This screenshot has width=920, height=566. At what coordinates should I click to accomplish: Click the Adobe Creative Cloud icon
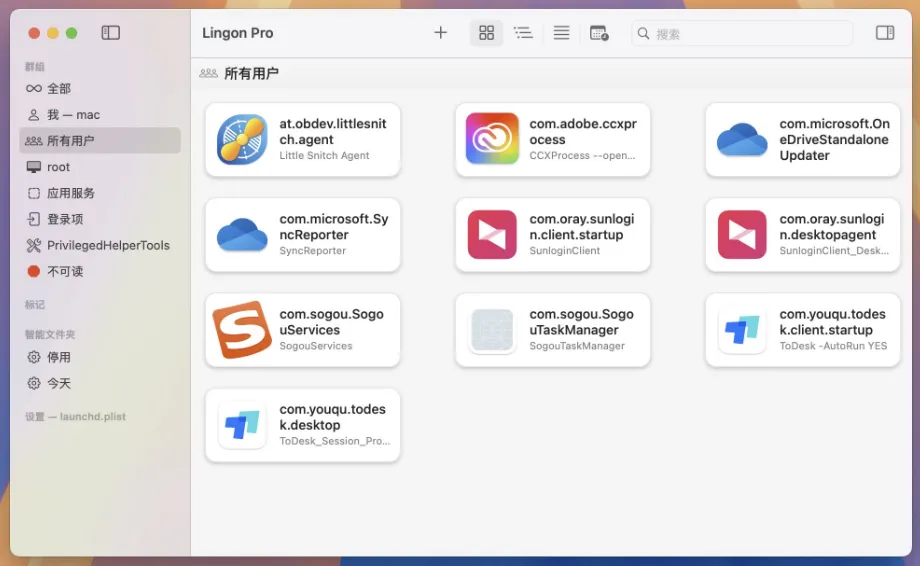(492, 138)
